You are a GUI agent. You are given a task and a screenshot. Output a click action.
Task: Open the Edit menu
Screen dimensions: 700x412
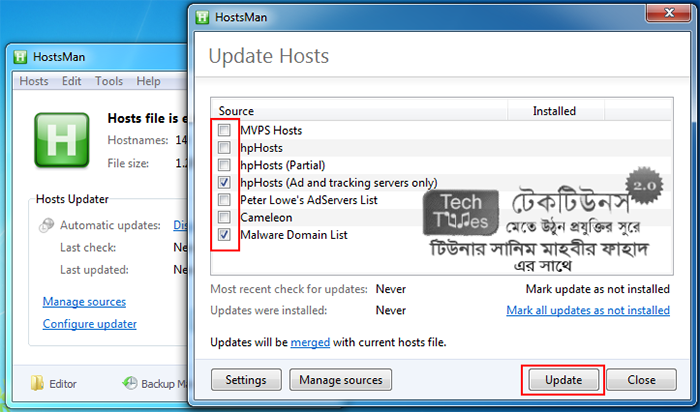coord(71,81)
